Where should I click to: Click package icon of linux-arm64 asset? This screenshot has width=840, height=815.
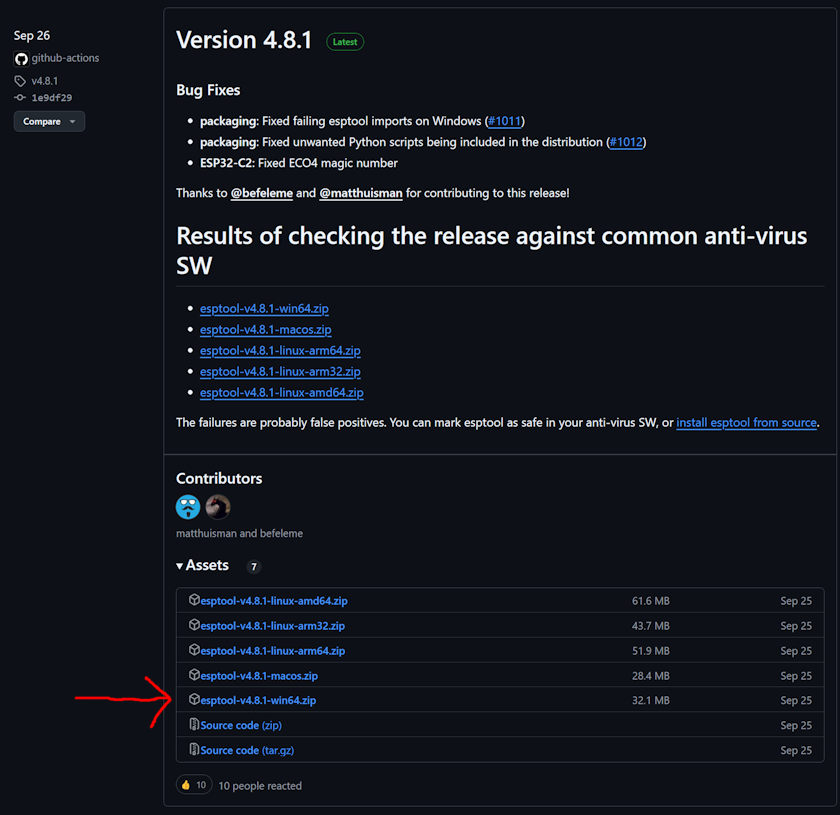coord(194,649)
